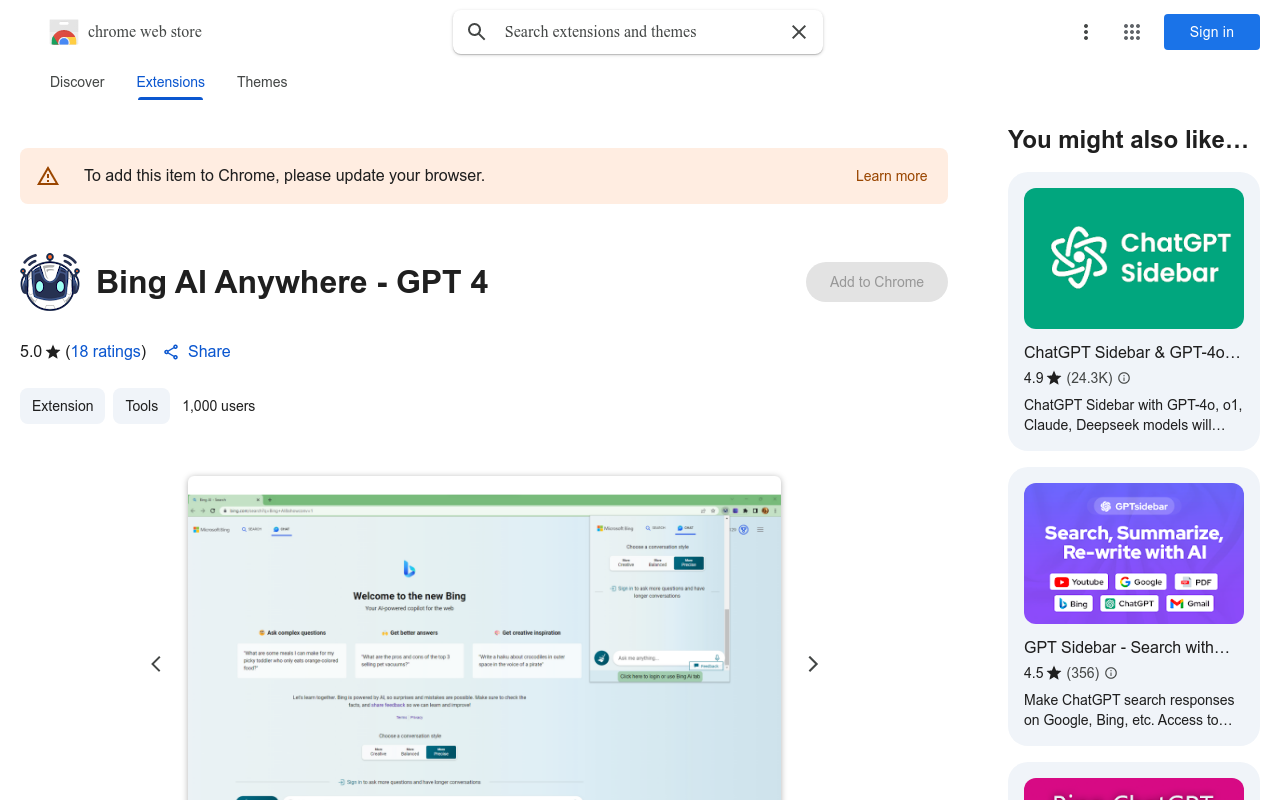Click the Sign in button
The width and height of the screenshot is (1280, 800).
click(1212, 32)
